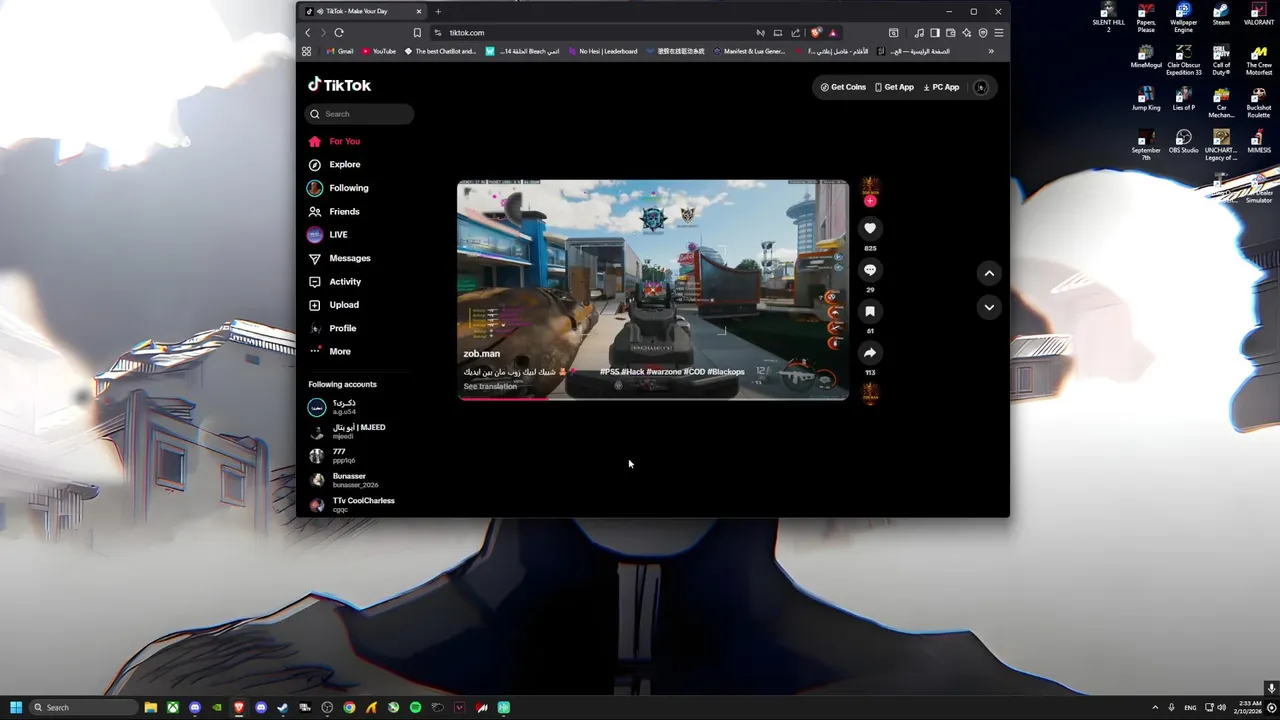Go to the next video
This screenshot has width=1280, height=720.
[989, 307]
